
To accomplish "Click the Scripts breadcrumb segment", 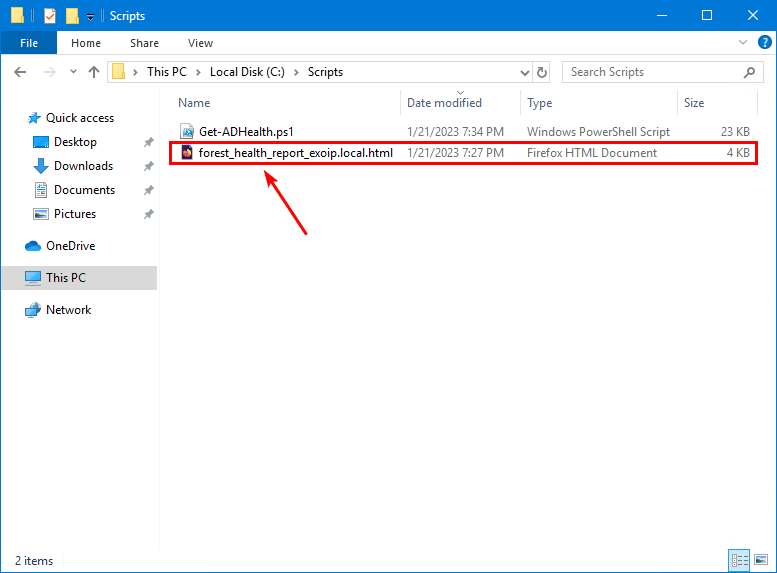I will 325,72.
